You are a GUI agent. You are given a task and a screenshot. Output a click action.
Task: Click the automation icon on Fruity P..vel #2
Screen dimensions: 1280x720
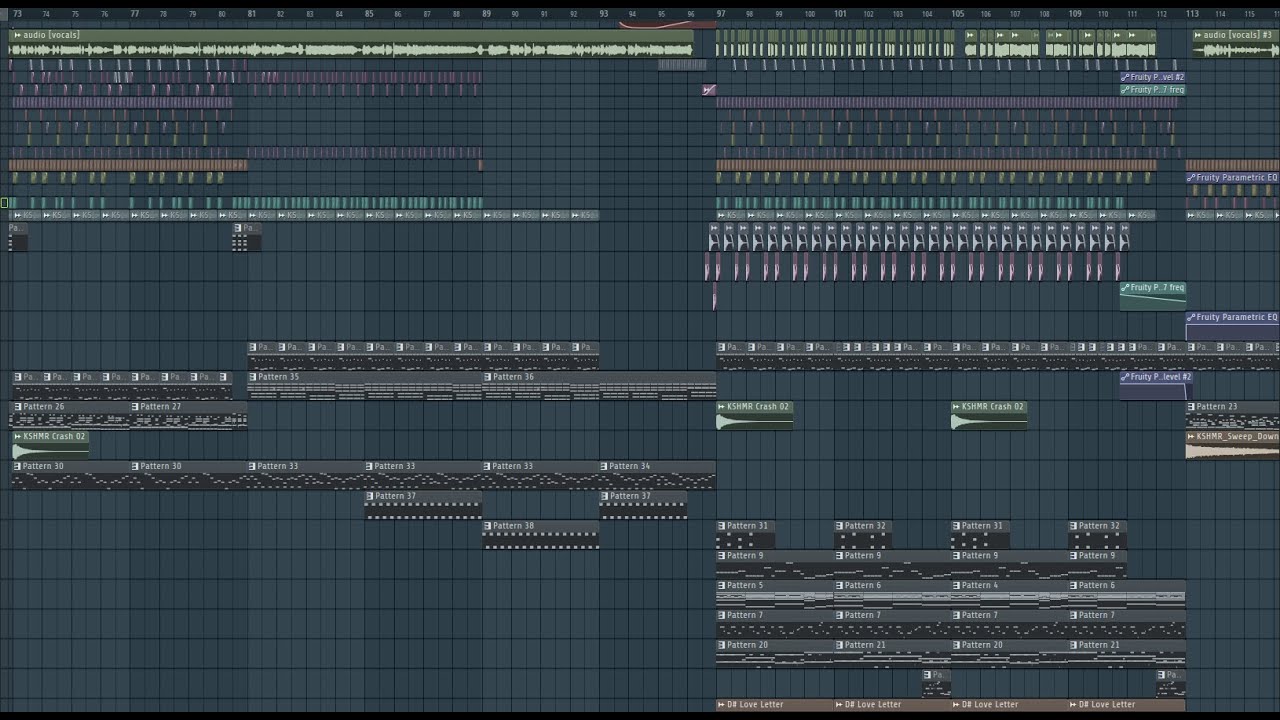click(1125, 77)
